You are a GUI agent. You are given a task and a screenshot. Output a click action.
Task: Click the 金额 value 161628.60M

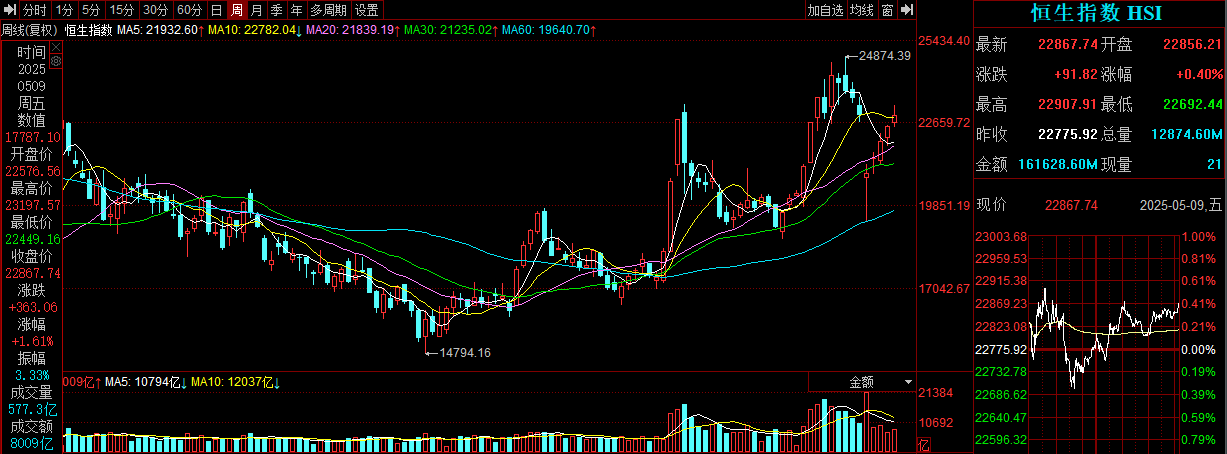coord(1056,163)
